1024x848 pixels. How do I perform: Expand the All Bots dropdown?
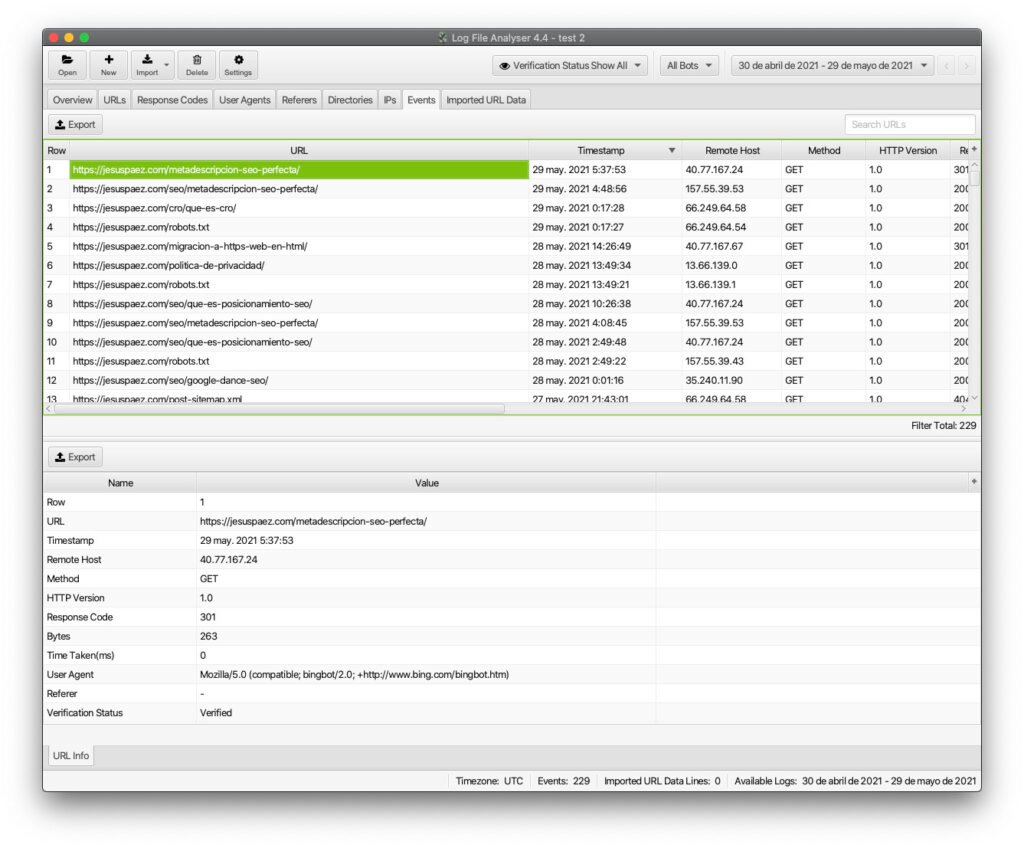coord(689,65)
